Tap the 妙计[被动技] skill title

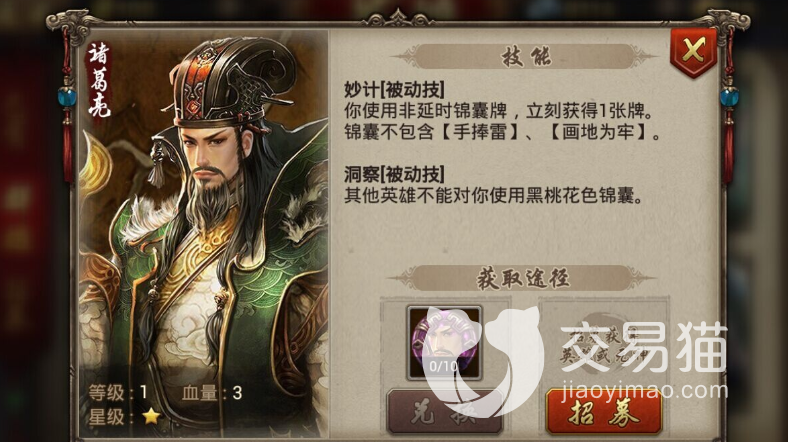tap(395, 89)
